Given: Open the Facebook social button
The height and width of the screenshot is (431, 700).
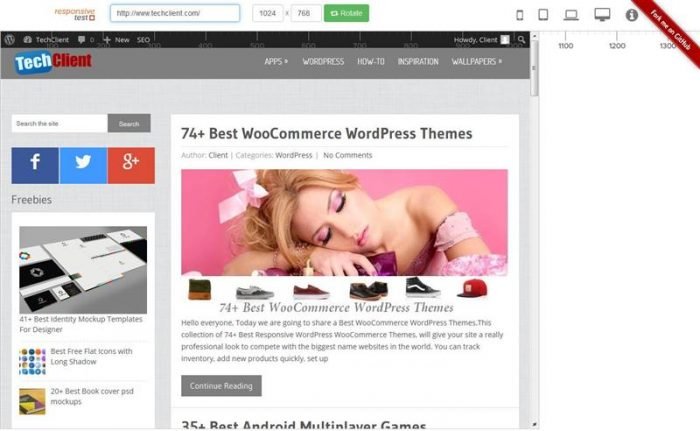Looking at the screenshot, I should tap(35, 166).
